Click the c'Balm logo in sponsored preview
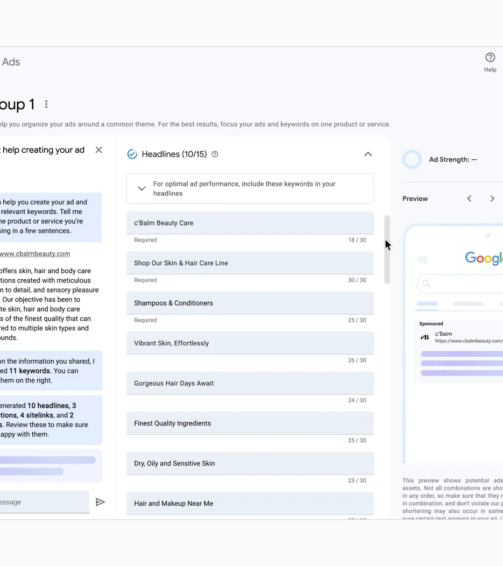 click(425, 338)
